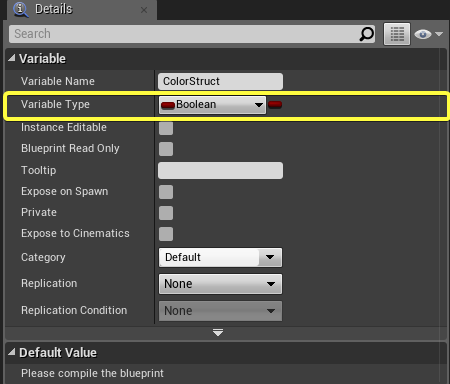Viewport: 450px width, 384px height.
Task: Tick the Private checkbox
Action: [x=166, y=213]
